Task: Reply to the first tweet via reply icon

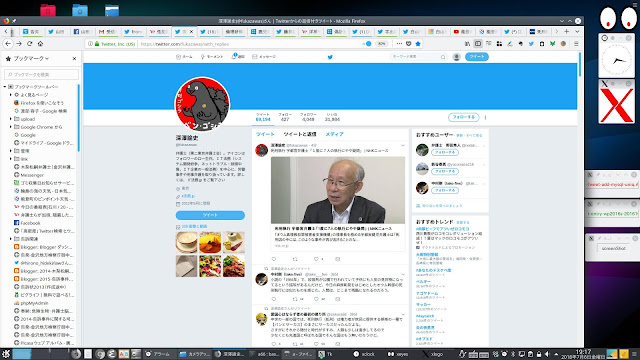Action: click(274, 259)
